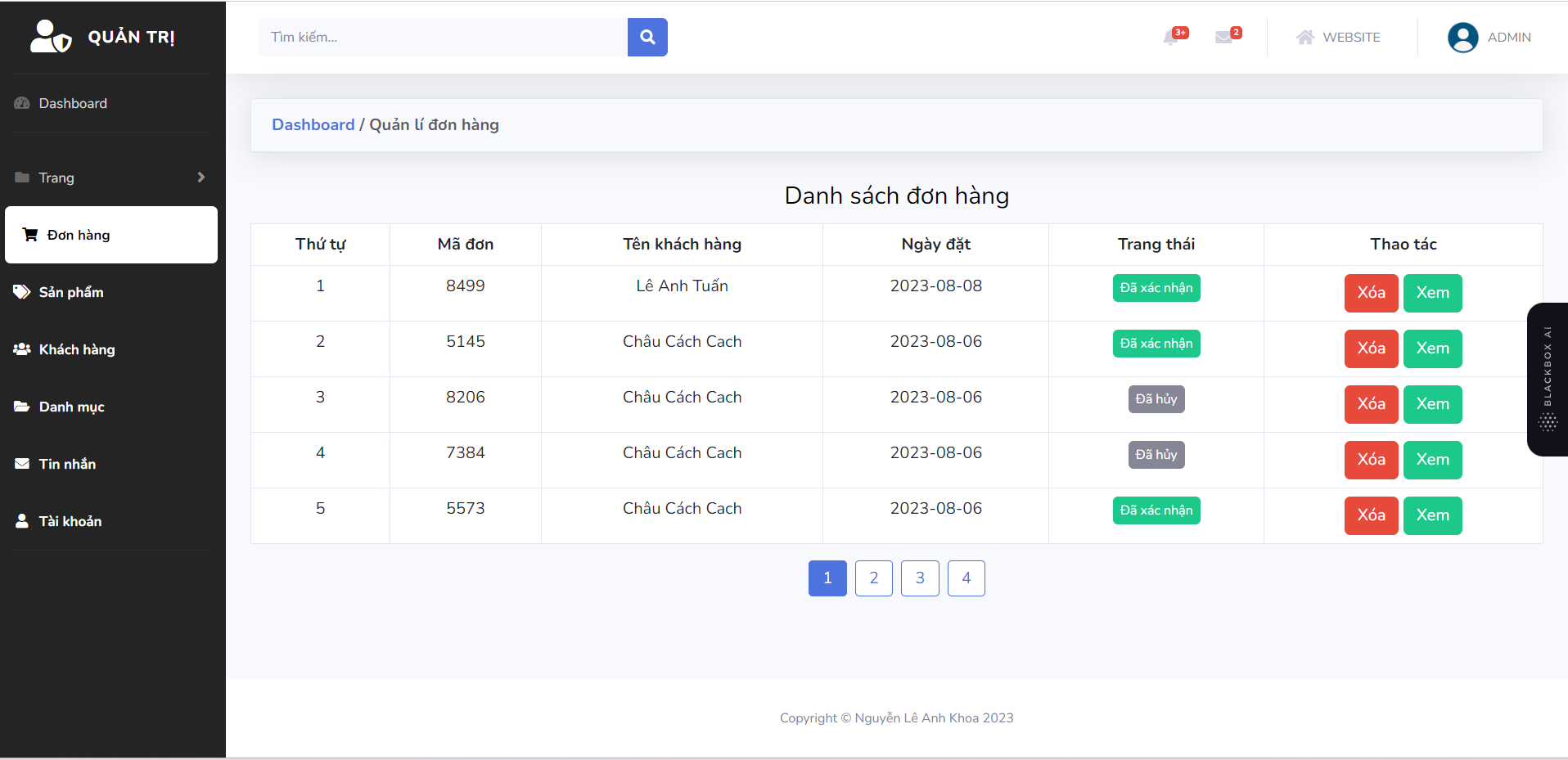
Task: Open the notifications bell icon
Action: (x=1171, y=38)
